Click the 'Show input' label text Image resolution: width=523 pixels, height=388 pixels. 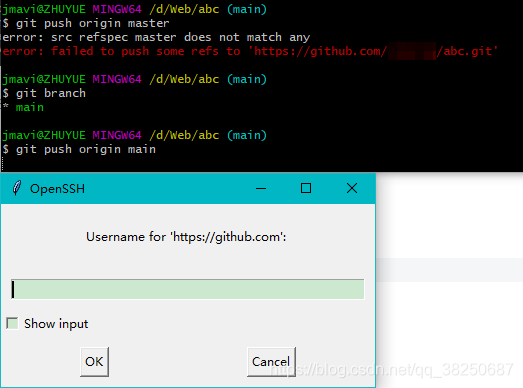click(x=56, y=324)
